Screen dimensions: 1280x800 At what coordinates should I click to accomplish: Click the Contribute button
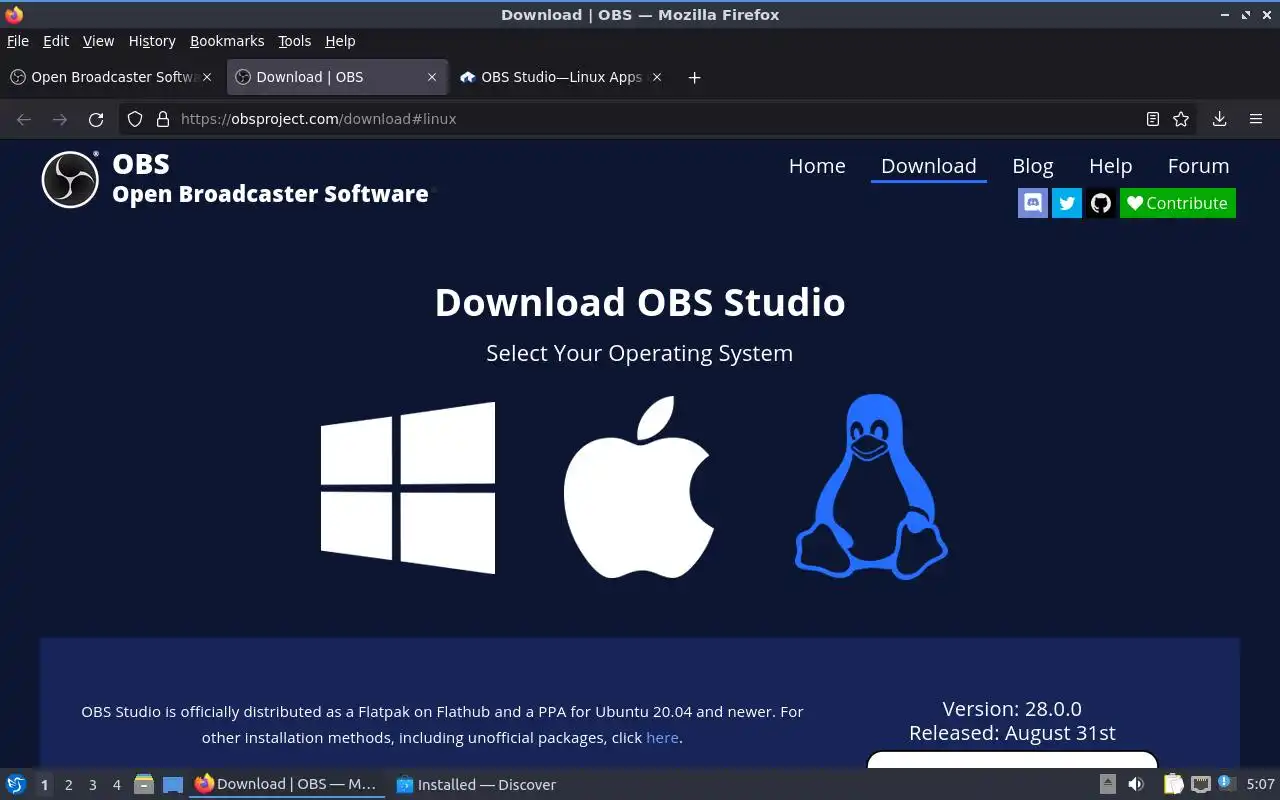(x=1178, y=203)
